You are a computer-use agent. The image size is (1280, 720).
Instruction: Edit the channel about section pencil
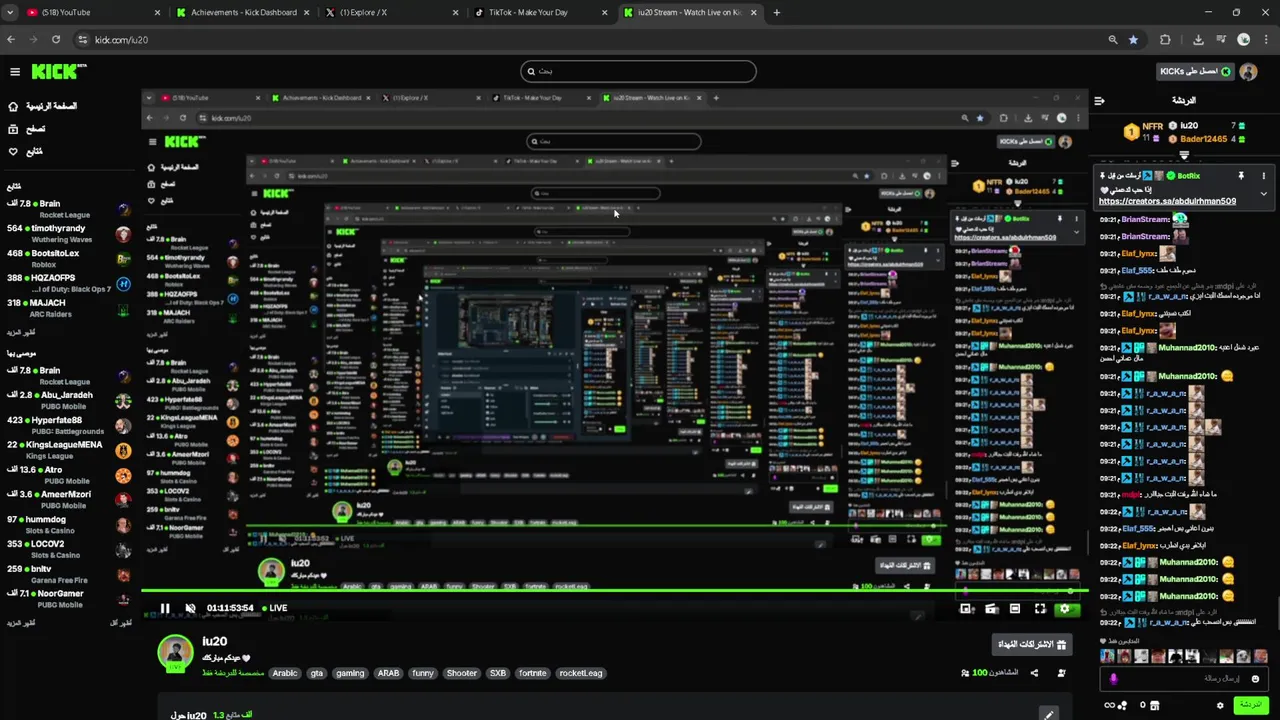(1048, 714)
